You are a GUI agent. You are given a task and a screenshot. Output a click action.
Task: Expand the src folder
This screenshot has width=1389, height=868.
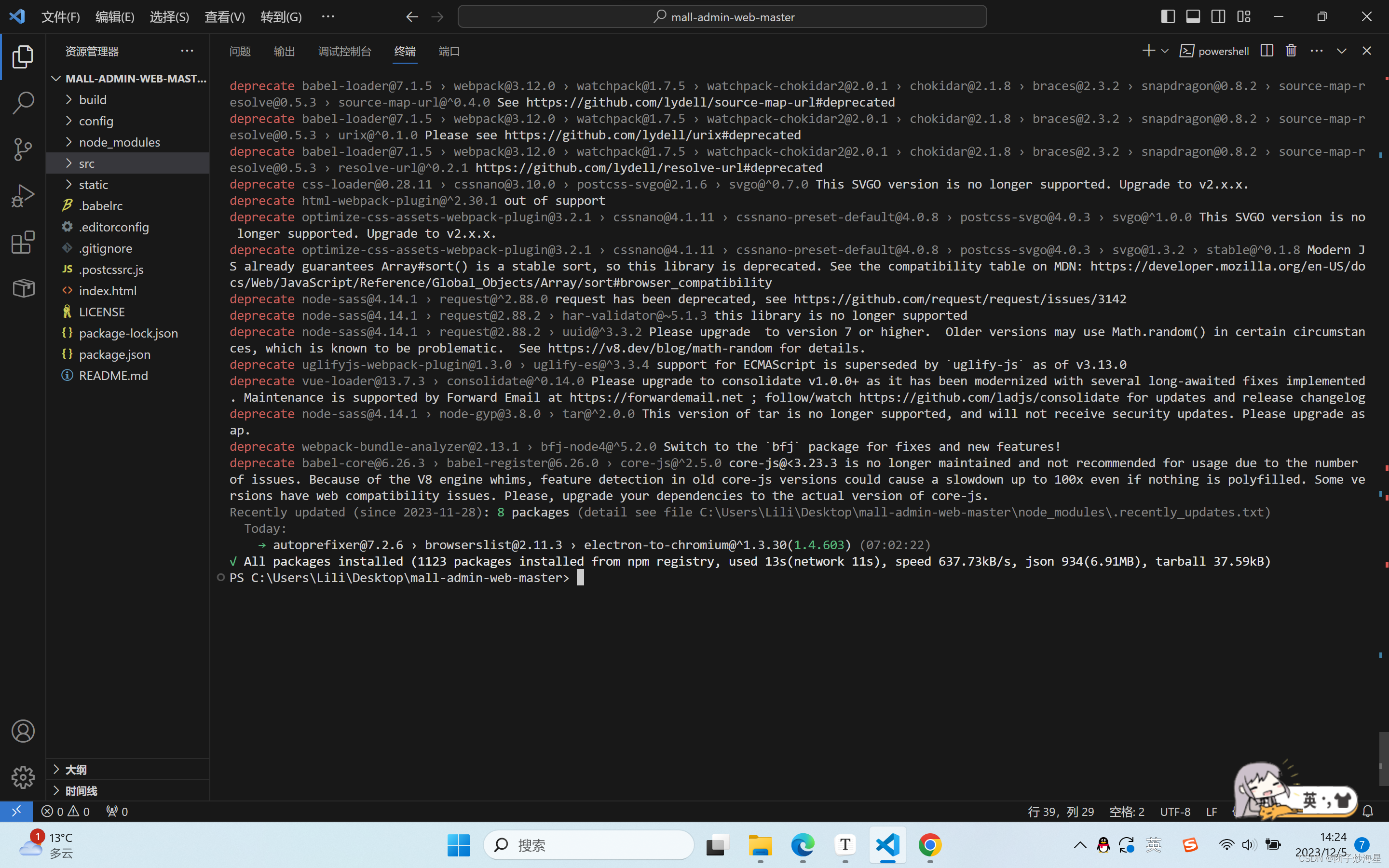[x=87, y=163]
